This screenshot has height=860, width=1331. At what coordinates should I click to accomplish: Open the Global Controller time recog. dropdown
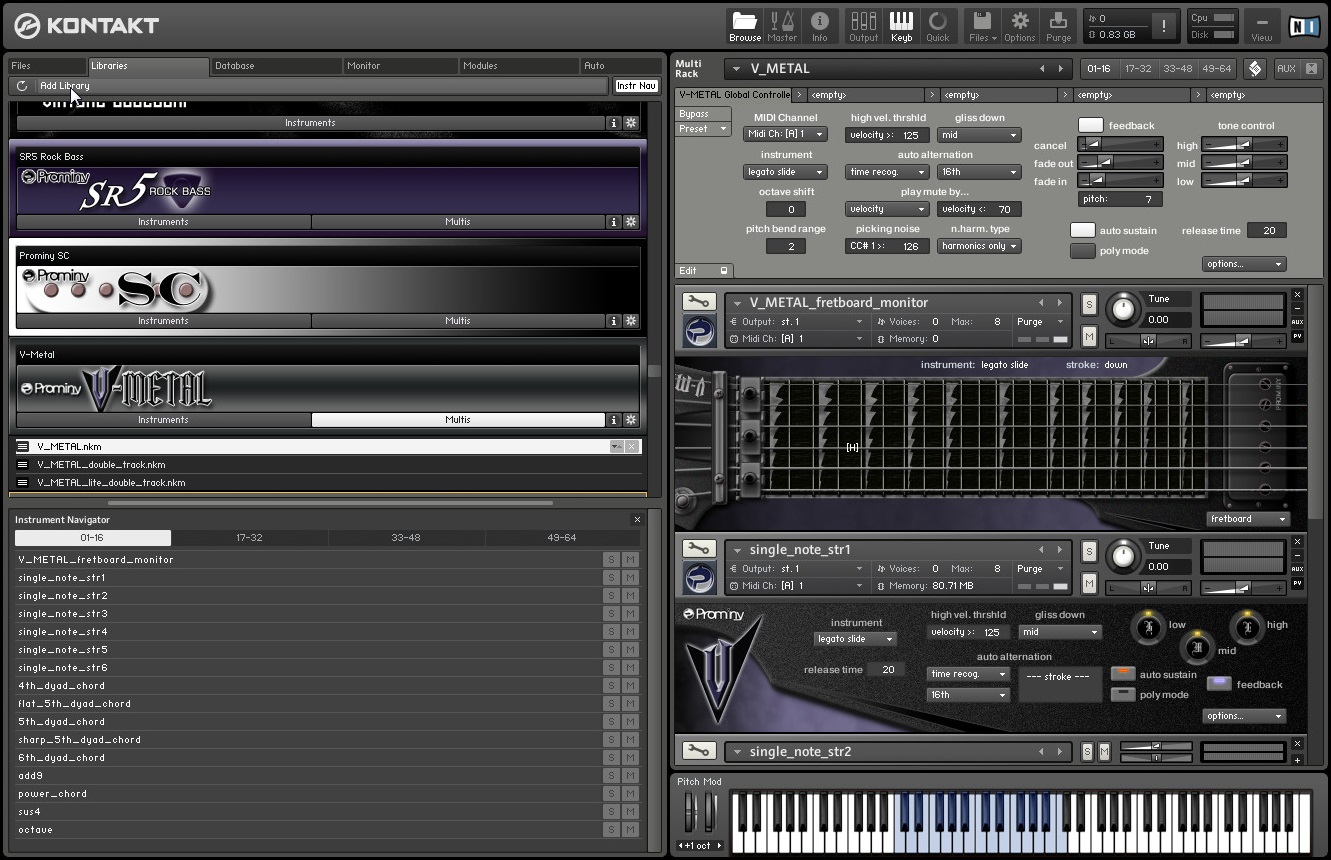pyautogui.click(x=887, y=172)
